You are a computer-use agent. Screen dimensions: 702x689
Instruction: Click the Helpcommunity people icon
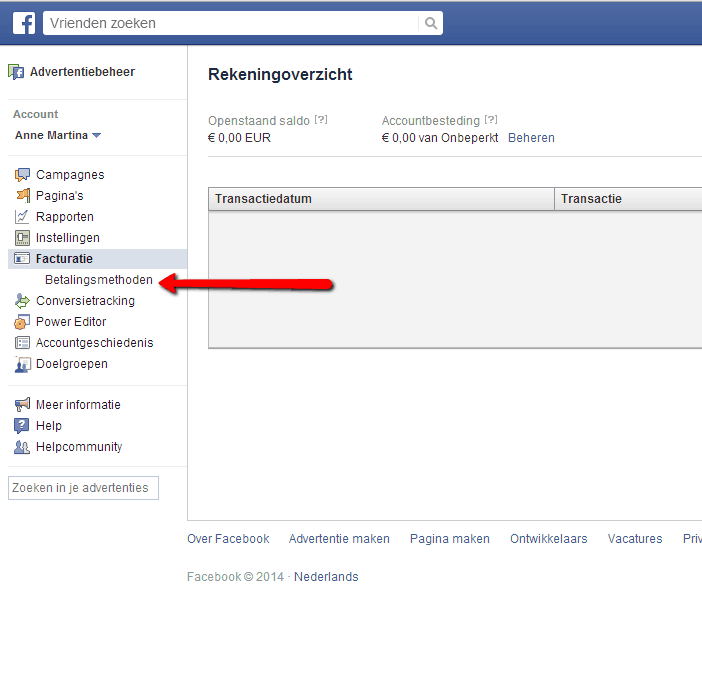(22, 447)
